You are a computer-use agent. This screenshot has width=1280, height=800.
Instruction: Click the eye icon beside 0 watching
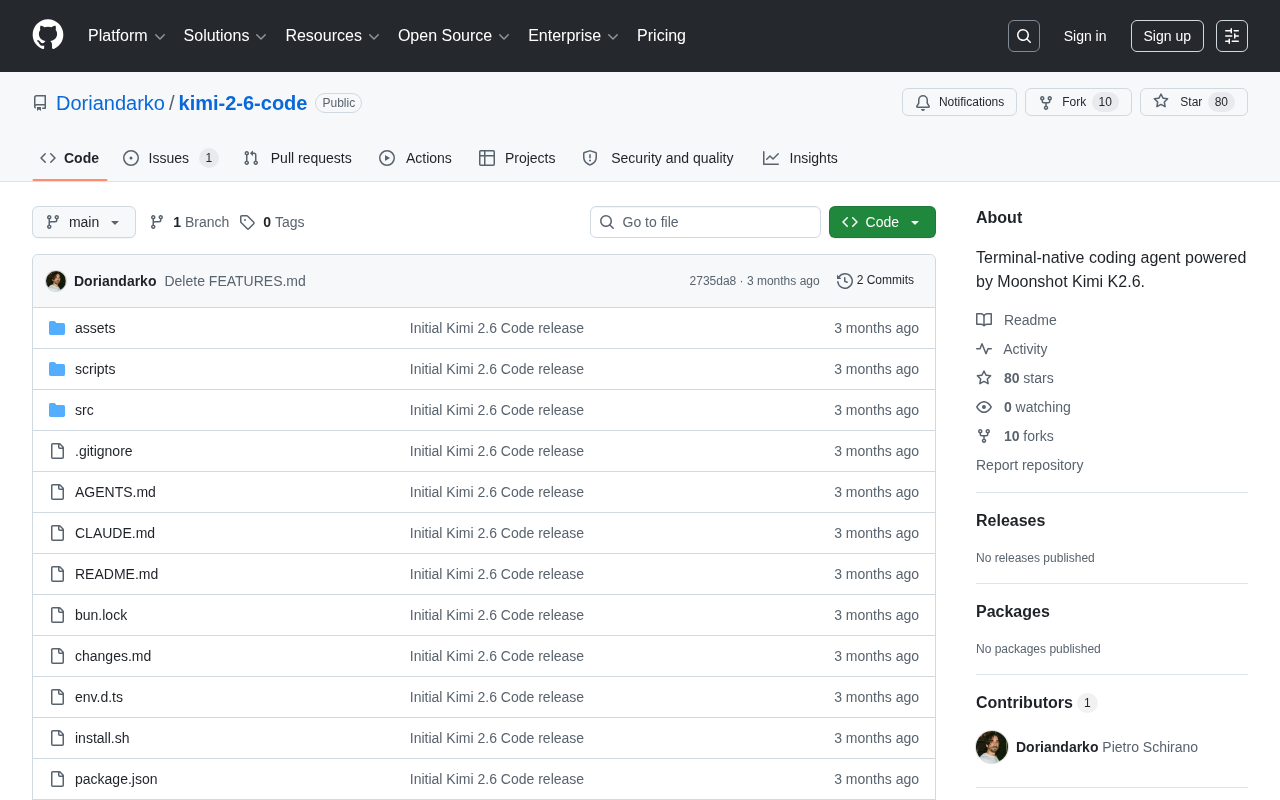point(984,407)
